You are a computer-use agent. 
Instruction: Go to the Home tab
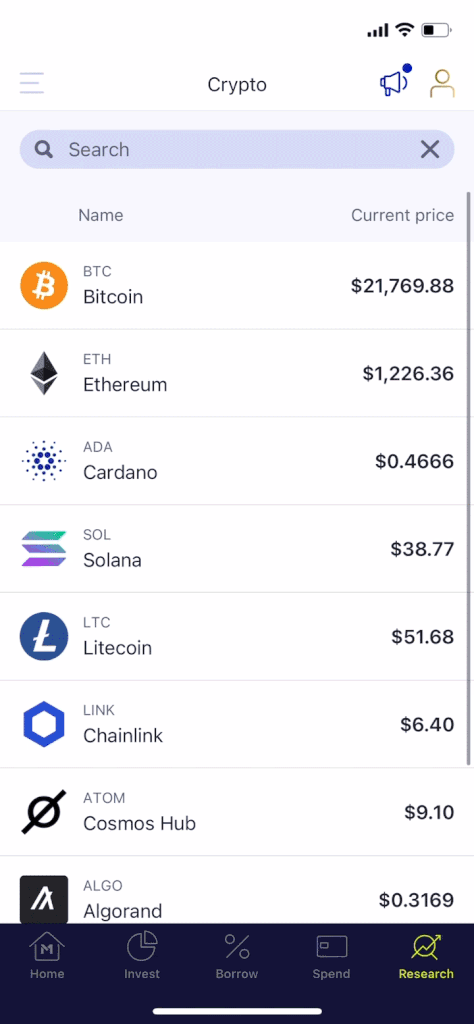click(x=47, y=957)
